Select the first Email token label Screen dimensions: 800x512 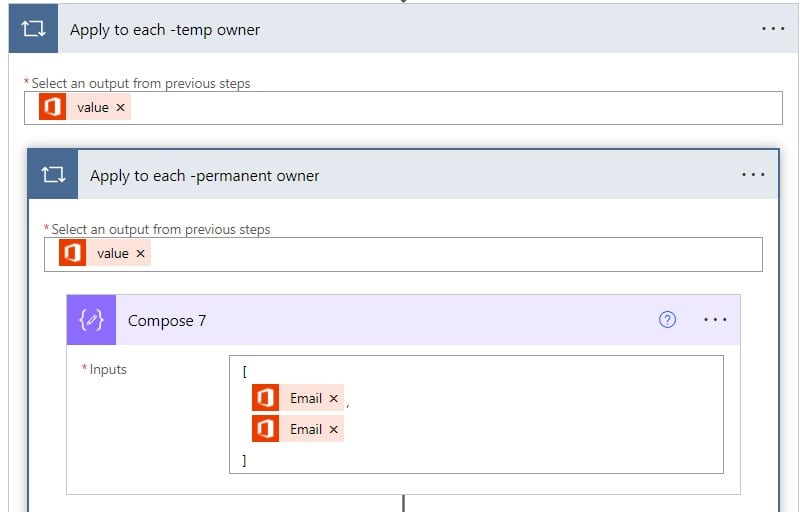coord(306,398)
